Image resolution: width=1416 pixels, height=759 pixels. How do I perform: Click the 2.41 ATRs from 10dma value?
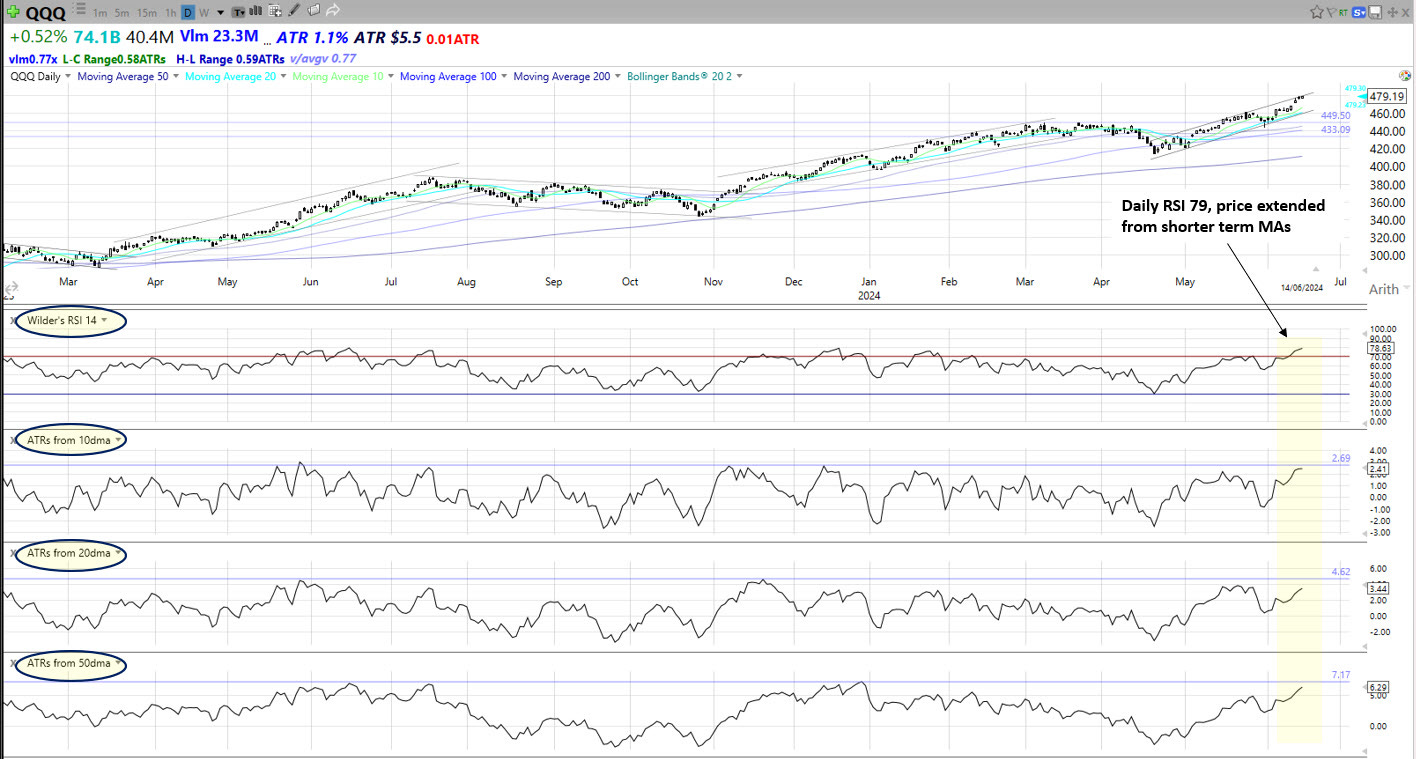1380,469
